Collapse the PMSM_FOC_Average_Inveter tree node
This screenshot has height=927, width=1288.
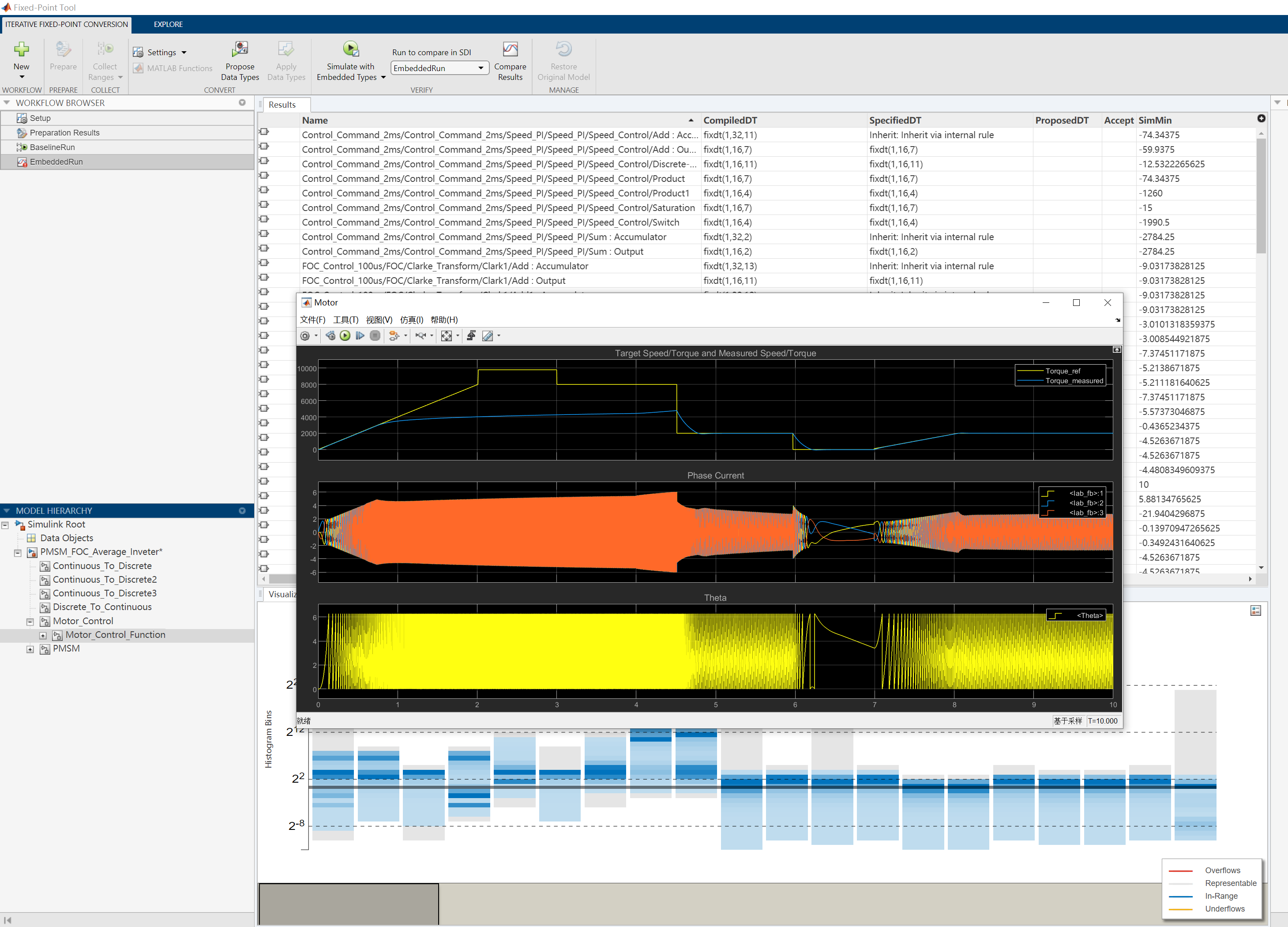pyautogui.click(x=18, y=552)
